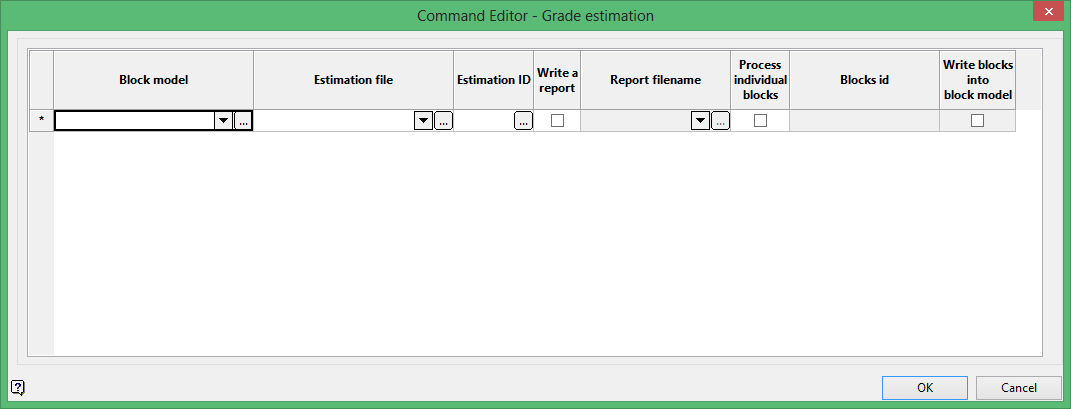Click the Estimation ID browse (...) button
The image size is (1071, 409).
(x=523, y=121)
